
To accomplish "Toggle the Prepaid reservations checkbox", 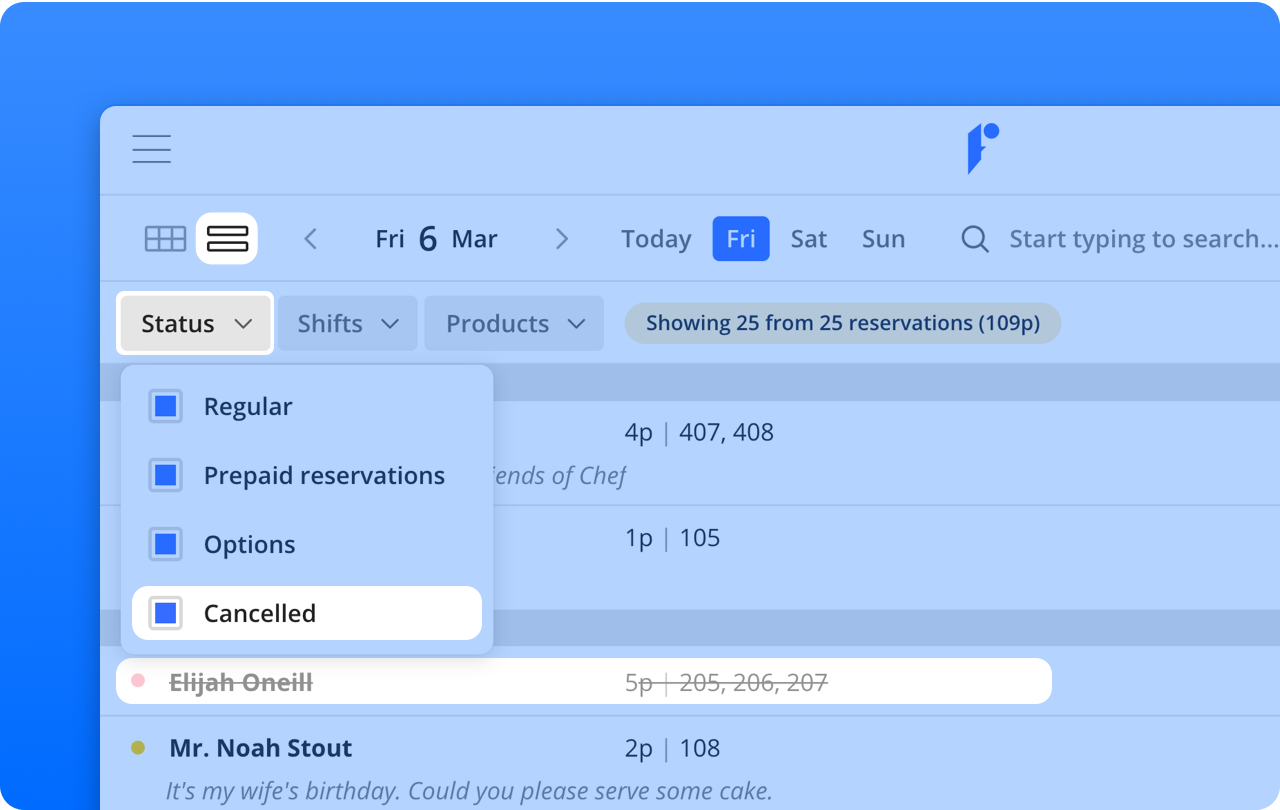I will point(166,476).
